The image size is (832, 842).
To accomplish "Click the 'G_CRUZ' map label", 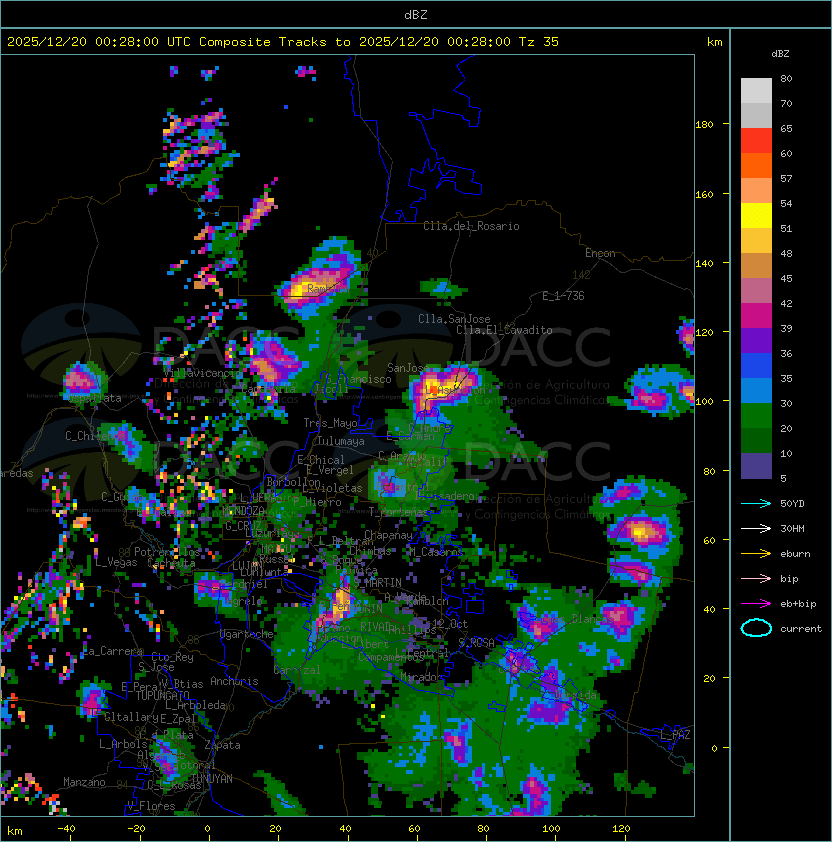I will (x=243, y=526).
